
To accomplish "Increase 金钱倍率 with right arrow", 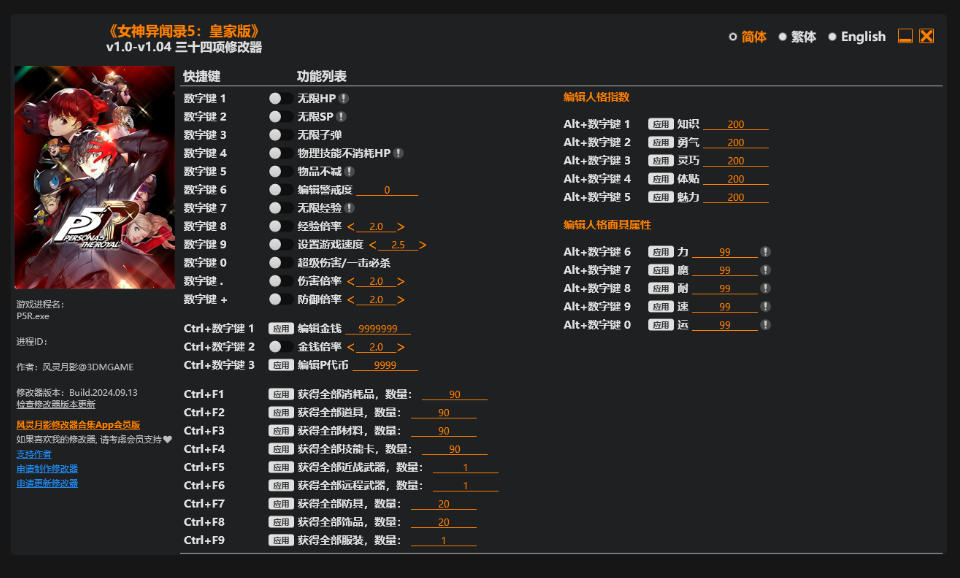I will click(x=400, y=347).
